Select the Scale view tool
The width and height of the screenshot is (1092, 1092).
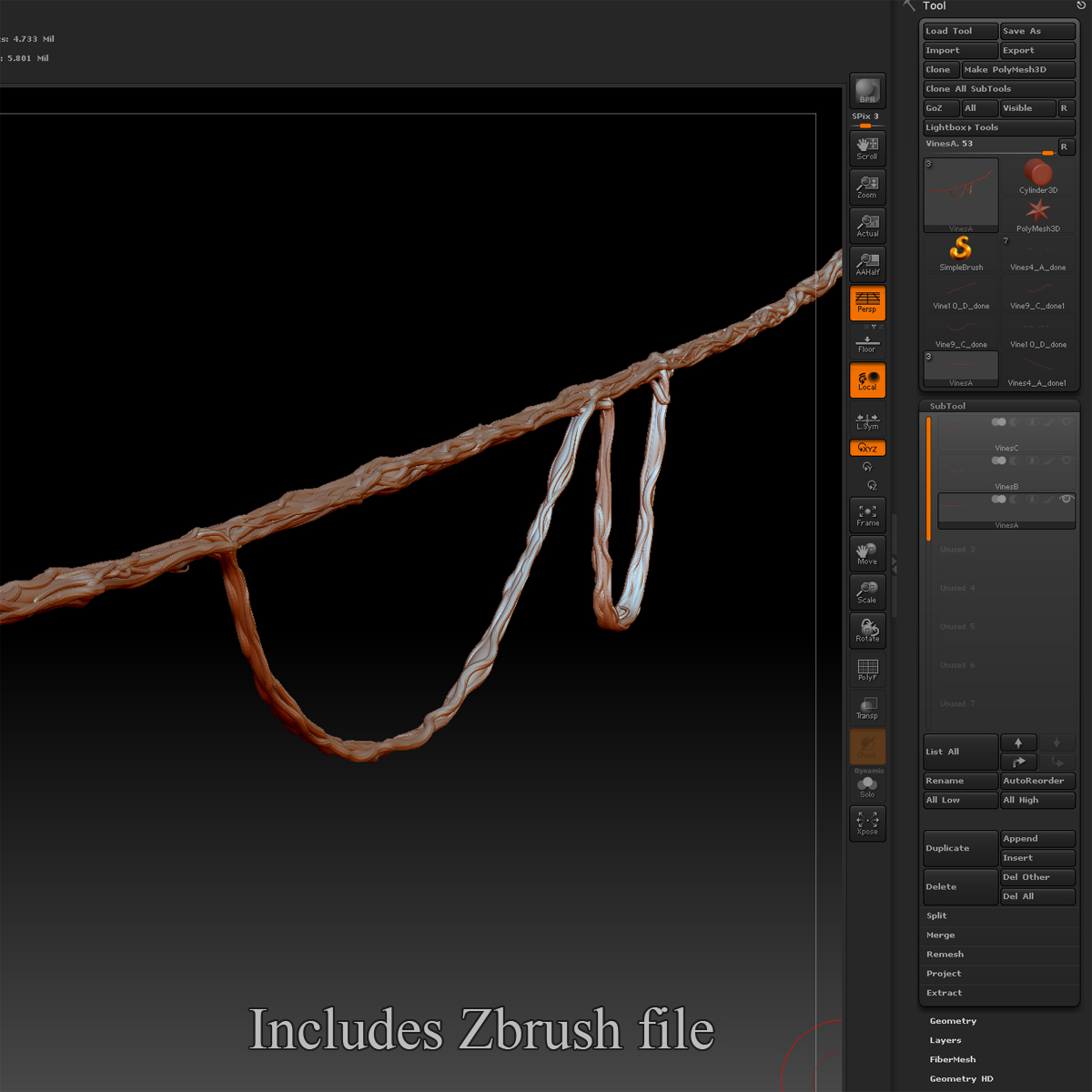coord(867,592)
